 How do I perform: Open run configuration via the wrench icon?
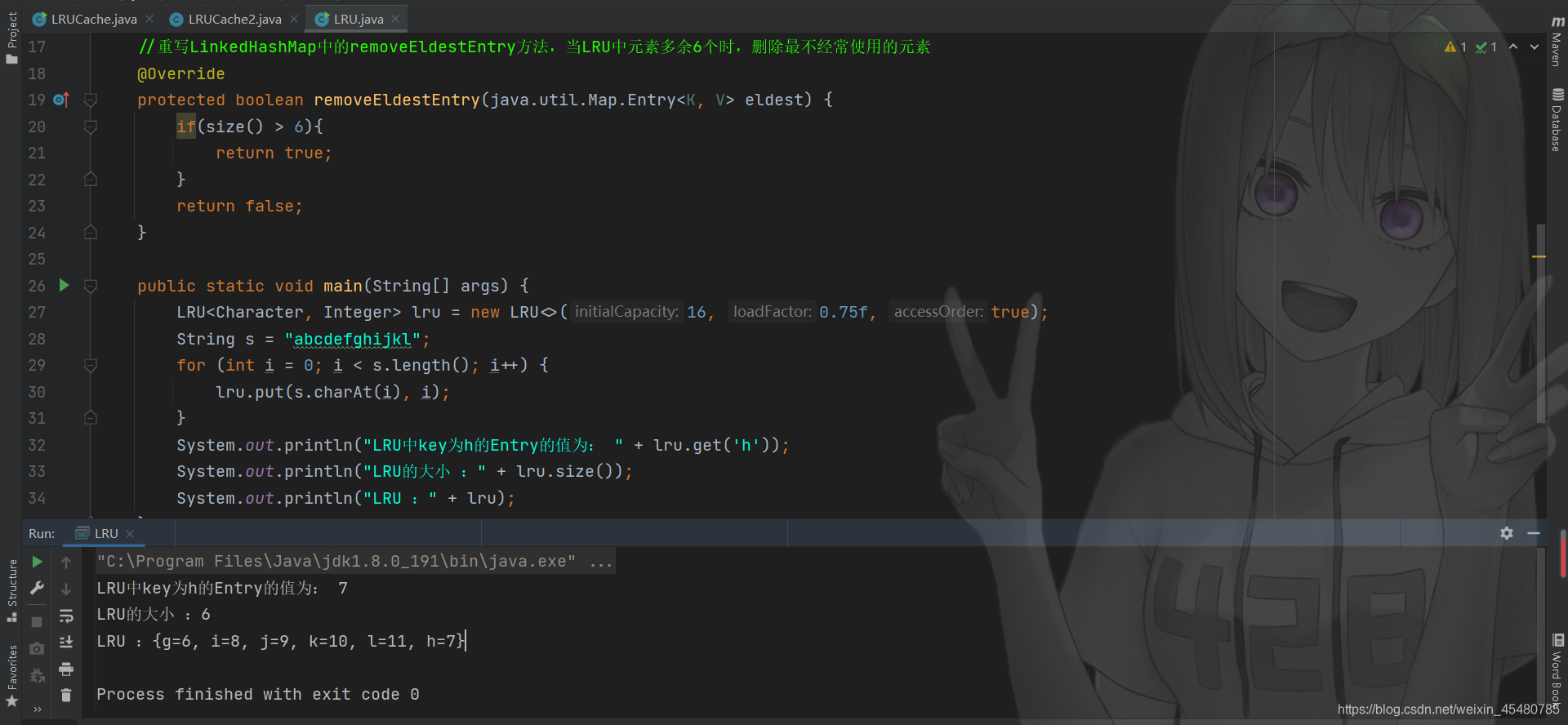[x=37, y=588]
